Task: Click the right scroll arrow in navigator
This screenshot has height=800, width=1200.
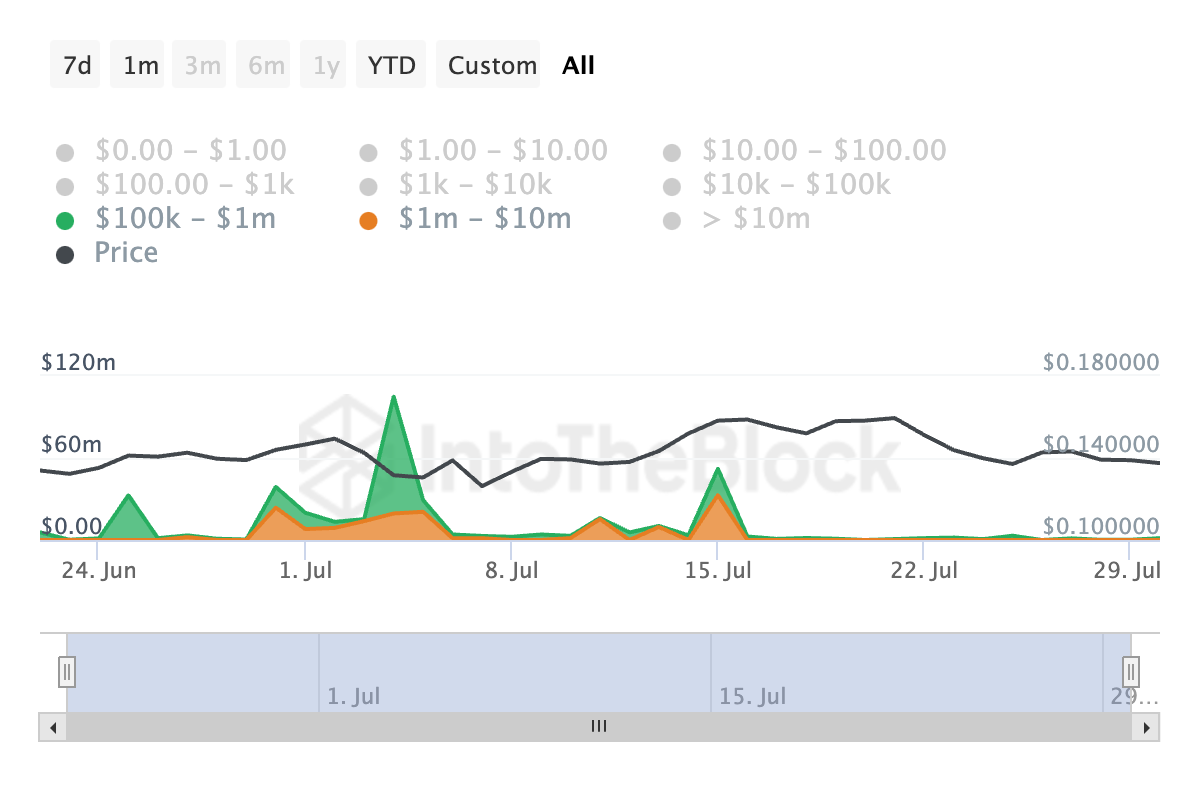Action: (1146, 727)
